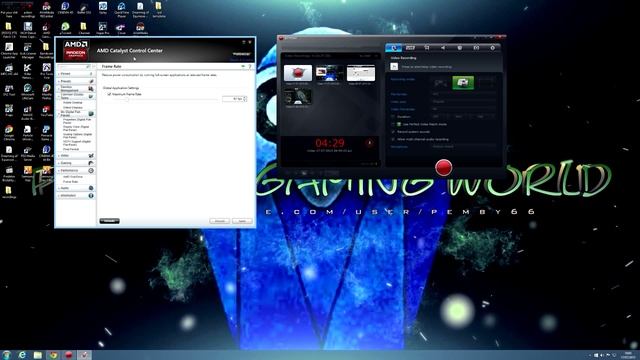The height and width of the screenshot is (360, 640).
Task: Expand Video section in Catalyst sidebar
Action: [x=76, y=156]
